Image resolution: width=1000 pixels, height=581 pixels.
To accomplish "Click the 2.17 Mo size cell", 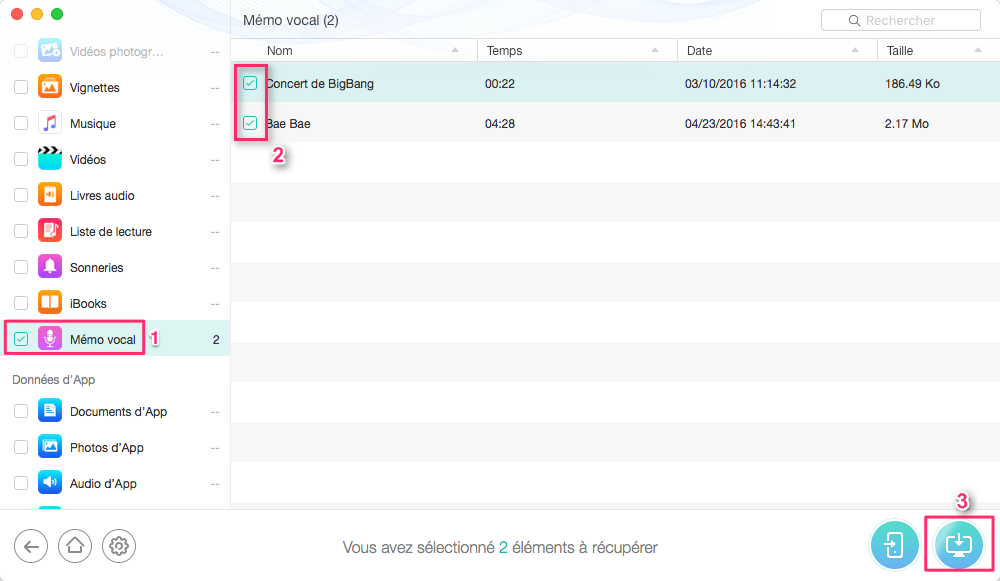I will click(906, 124).
